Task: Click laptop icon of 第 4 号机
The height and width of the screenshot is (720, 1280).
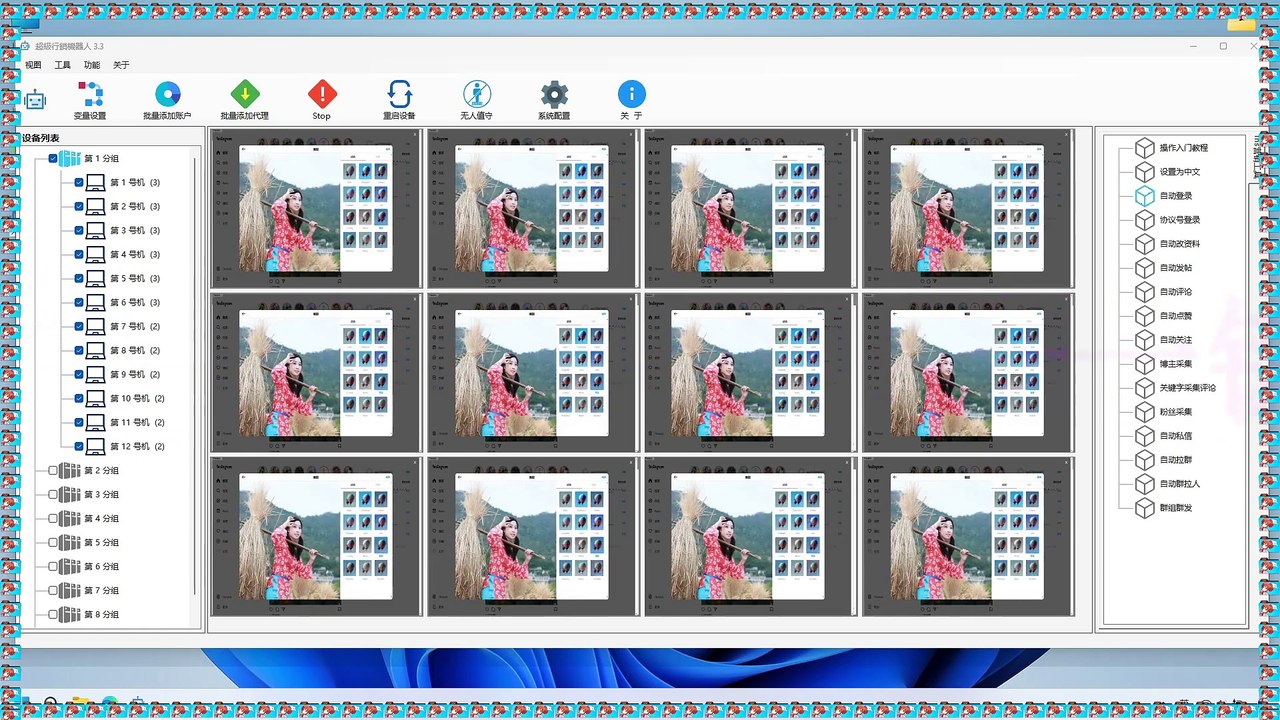Action: click(x=95, y=255)
